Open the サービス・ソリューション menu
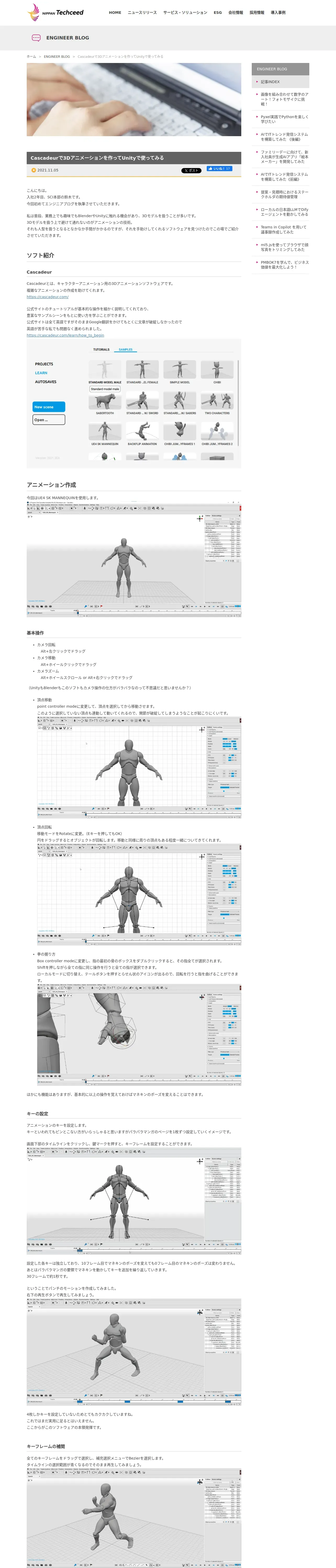The height and width of the screenshot is (1568, 336). click(185, 13)
